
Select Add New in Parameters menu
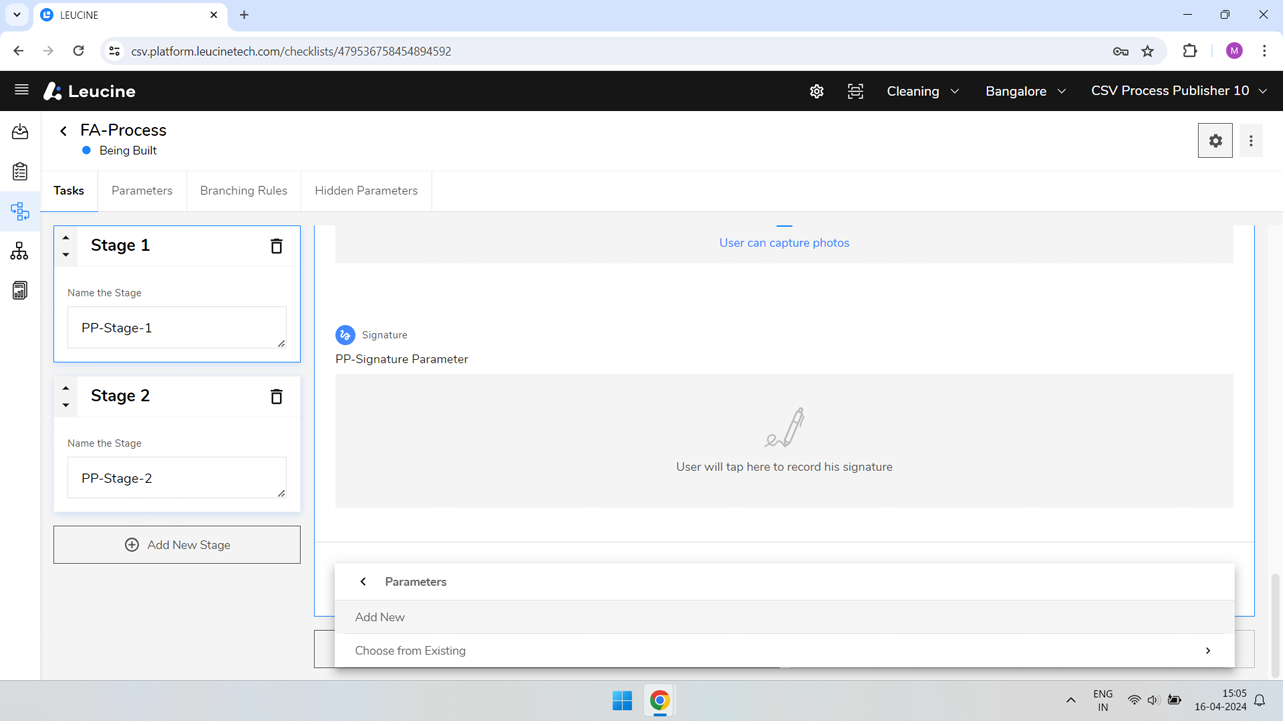[x=380, y=618]
